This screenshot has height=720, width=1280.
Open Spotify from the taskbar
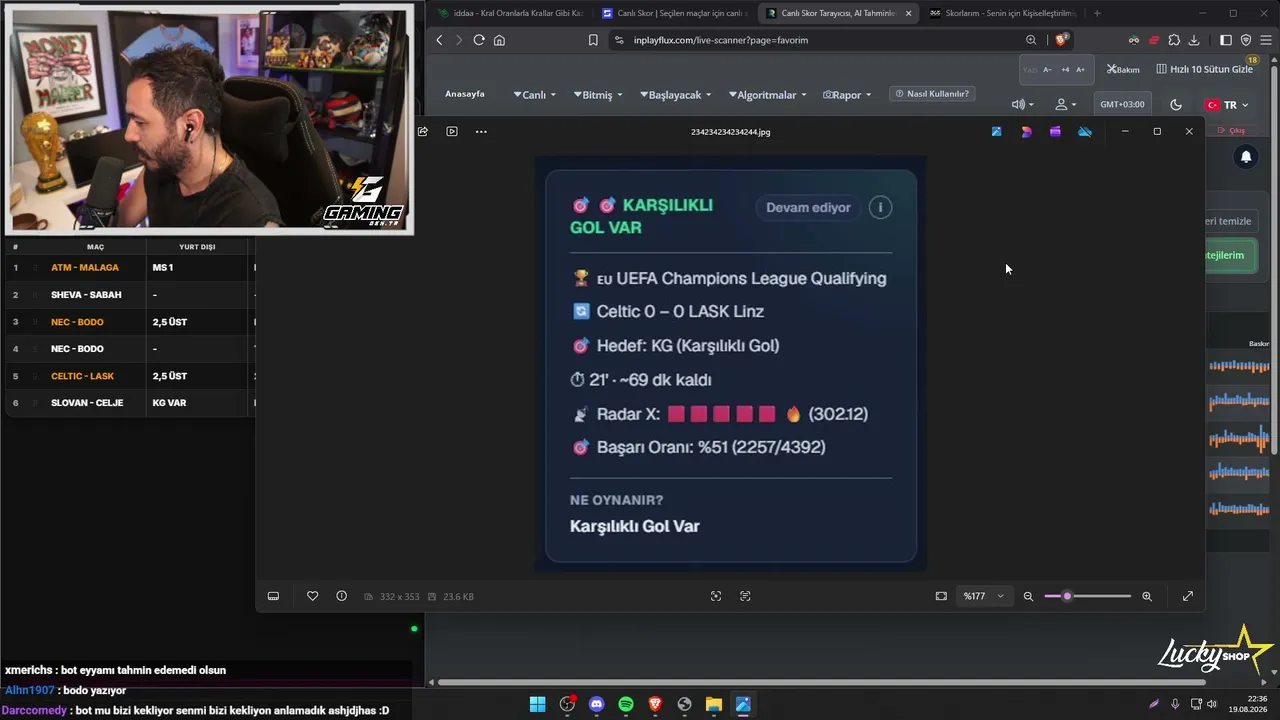tap(626, 704)
